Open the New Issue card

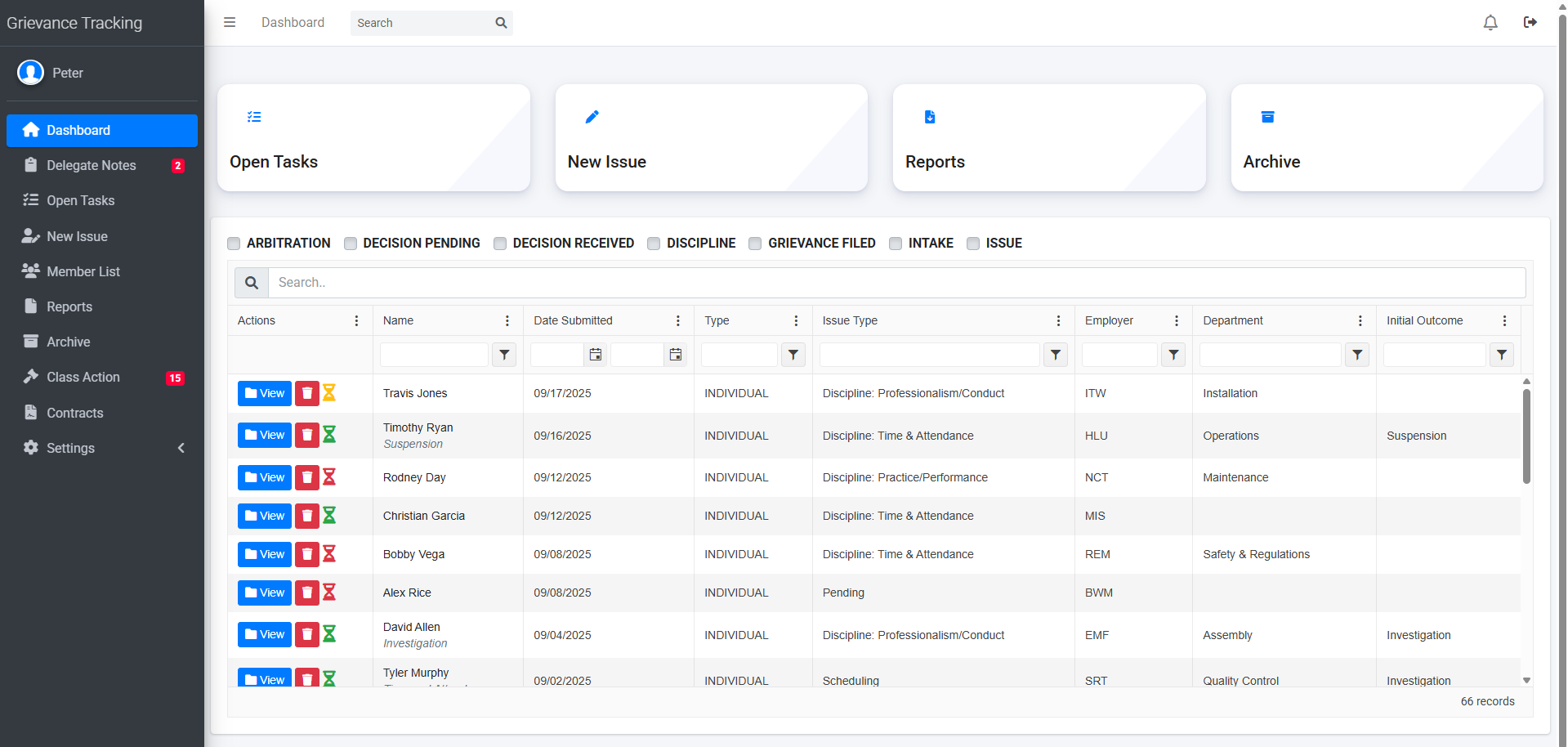pyautogui.click(x=711, y=138)
